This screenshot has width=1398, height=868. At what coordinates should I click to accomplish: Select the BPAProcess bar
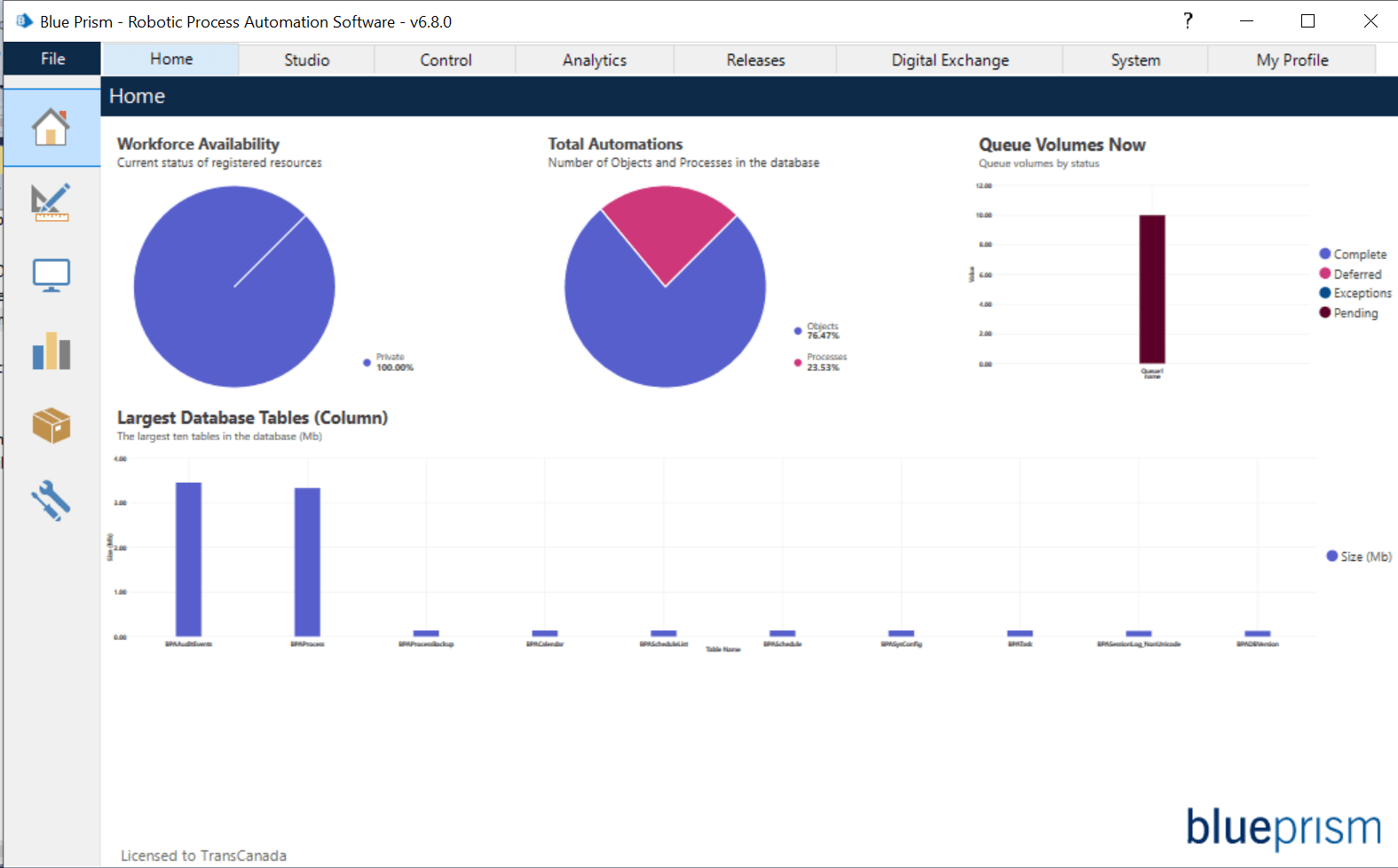[307, 562]
